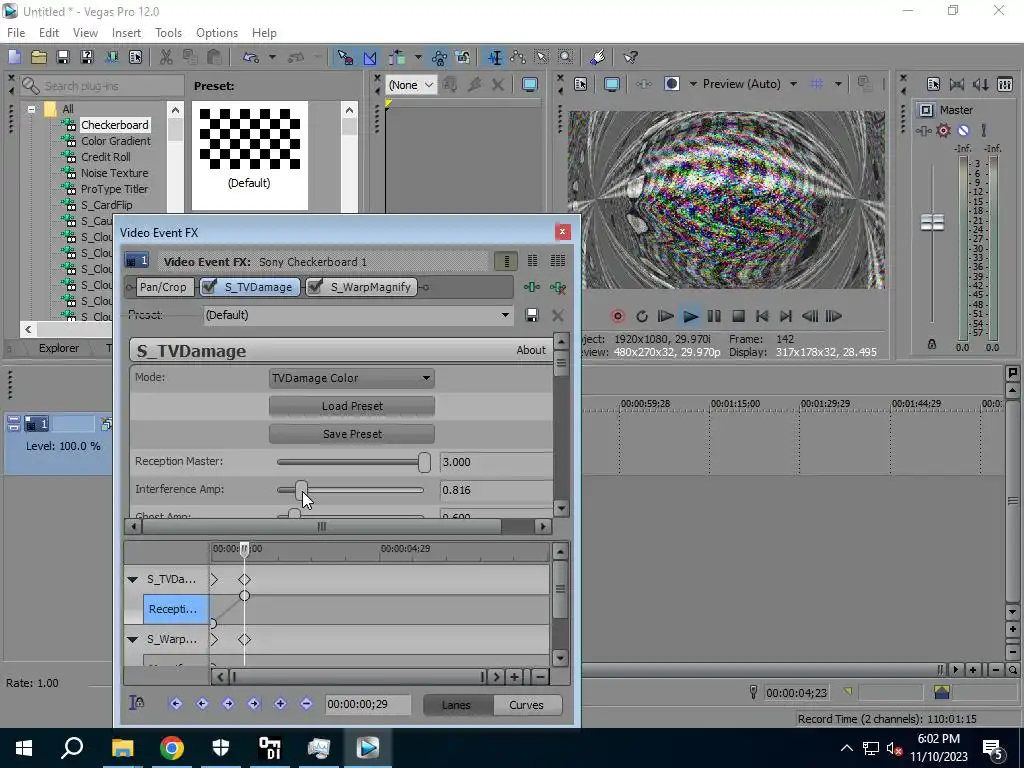Open the Edit menu
Screen dimensions: 1024x768
coord(49,33)
